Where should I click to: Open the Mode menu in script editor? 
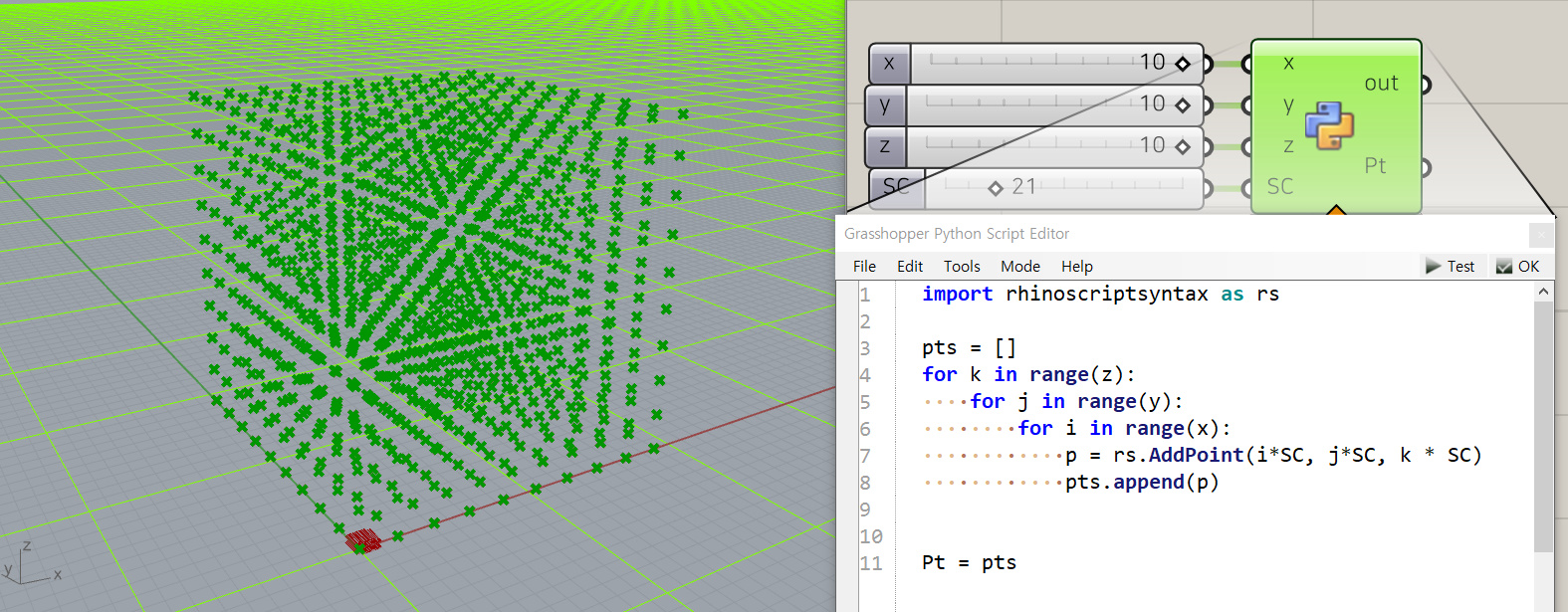click(1019, 266)
